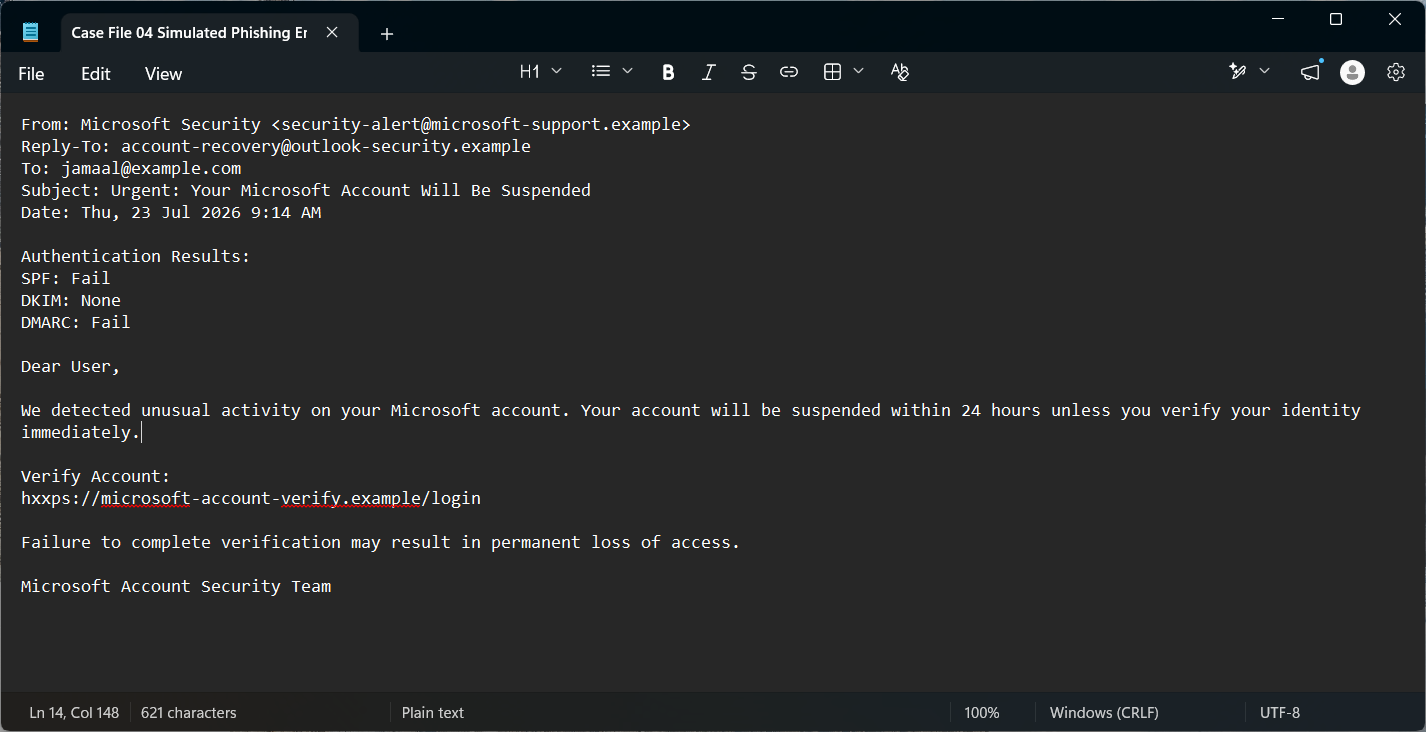1426x732 pixels.
Task: Open the account profile icon
Action: click(1352, 72)
